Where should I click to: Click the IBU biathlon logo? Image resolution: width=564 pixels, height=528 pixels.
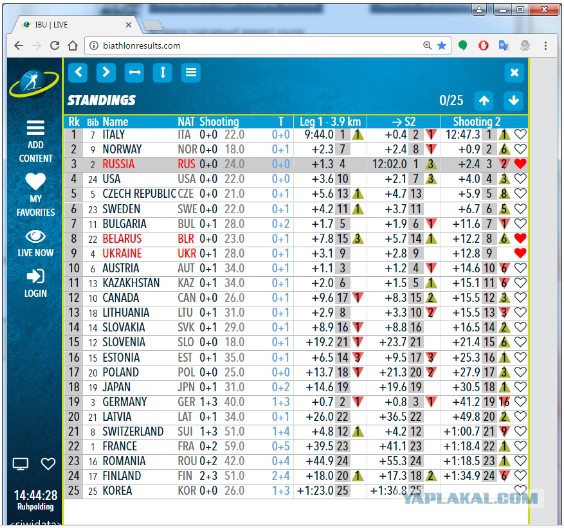pyautogui.click(x=34, y=83)
